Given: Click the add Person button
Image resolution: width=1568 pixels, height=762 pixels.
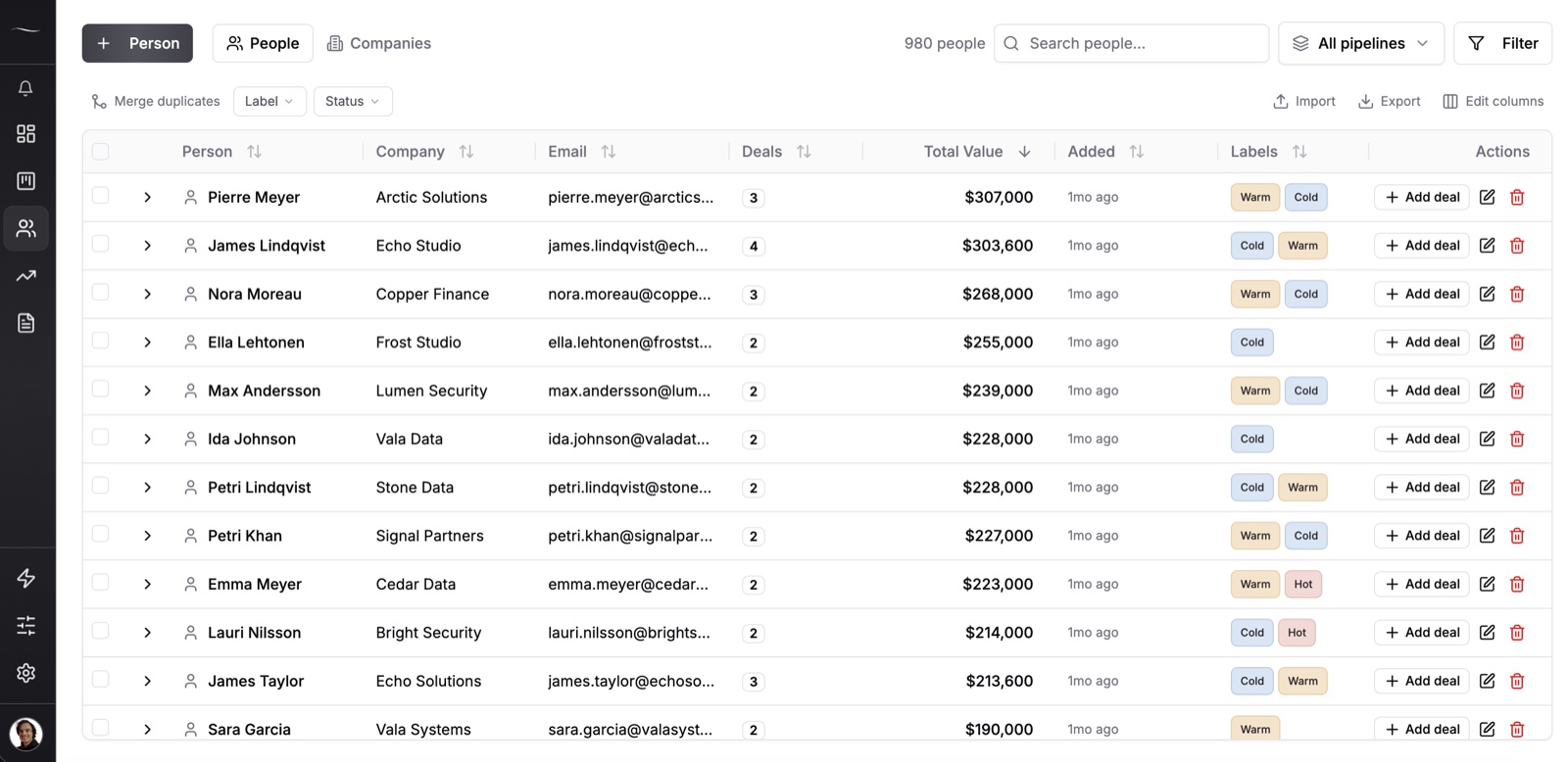Looking at the screenshot, I should pyautogui.click(x=137, y=43).
